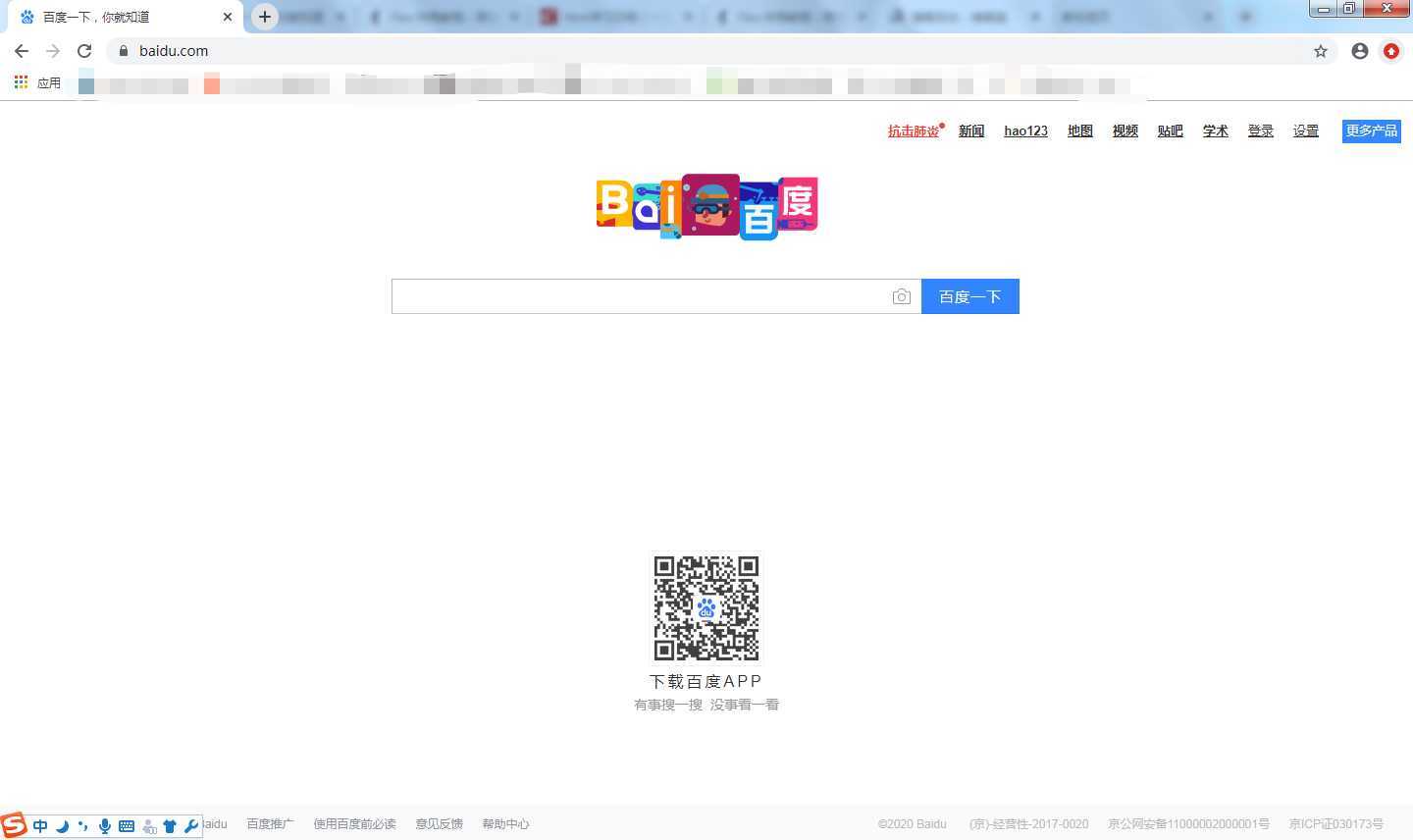Open the 抗击肺炎 link
The height and width of the screenshot is (840, 1413).
click(x=914, y=131)
